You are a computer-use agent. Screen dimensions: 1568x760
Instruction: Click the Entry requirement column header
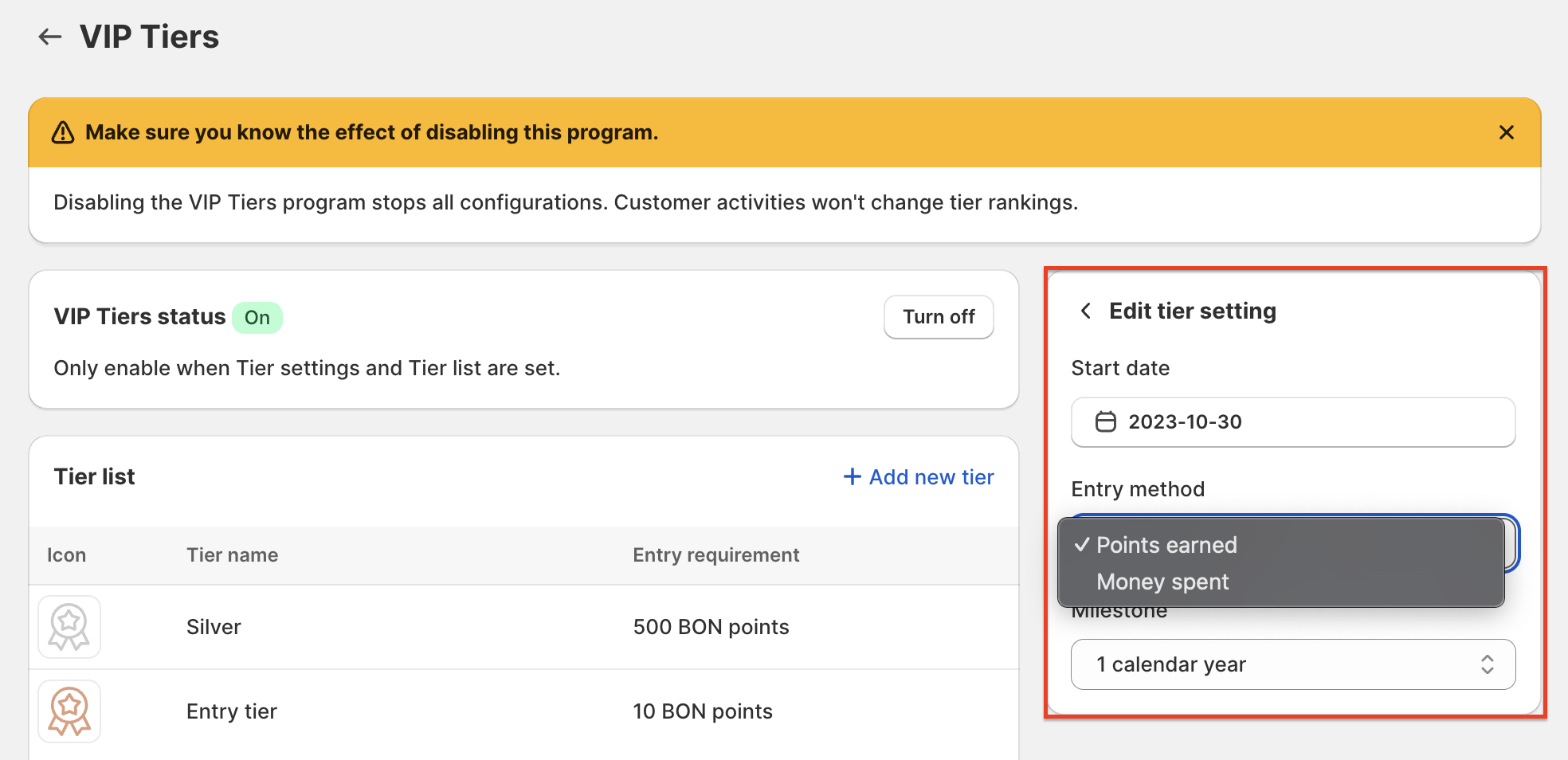pyautogui.click(x=715, y=554)
